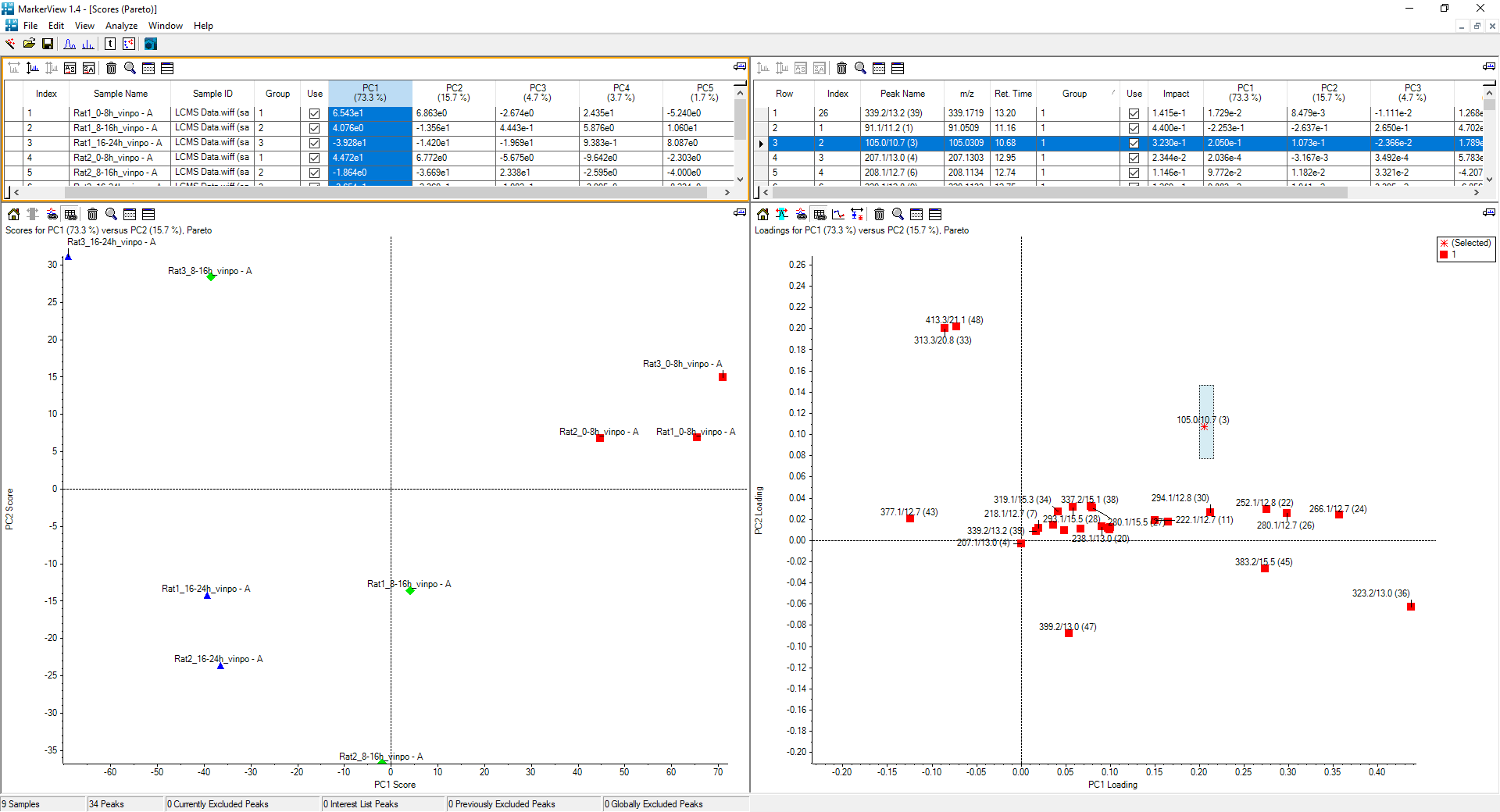Viewport: 1500px width, 812px height.
Task: Click the A-Z sort icon in samples table toolbar
Action: click(70, 68)
